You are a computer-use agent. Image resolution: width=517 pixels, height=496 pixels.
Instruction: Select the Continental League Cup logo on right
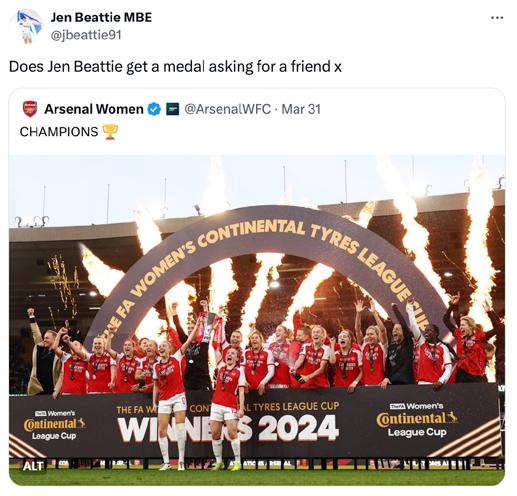(417, 420)
